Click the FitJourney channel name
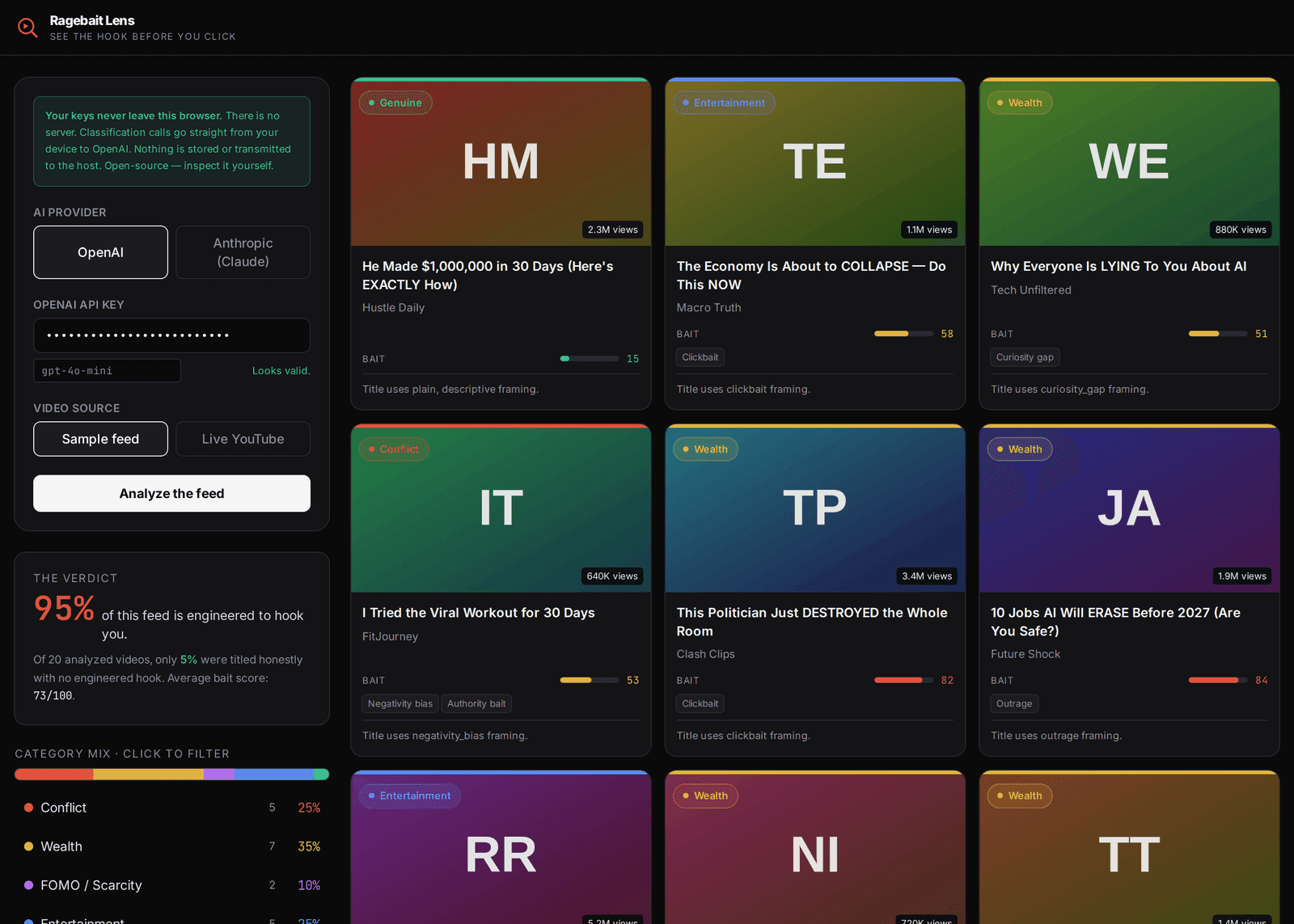This screenshot has width=1294, height=924. tap(390, 636)
